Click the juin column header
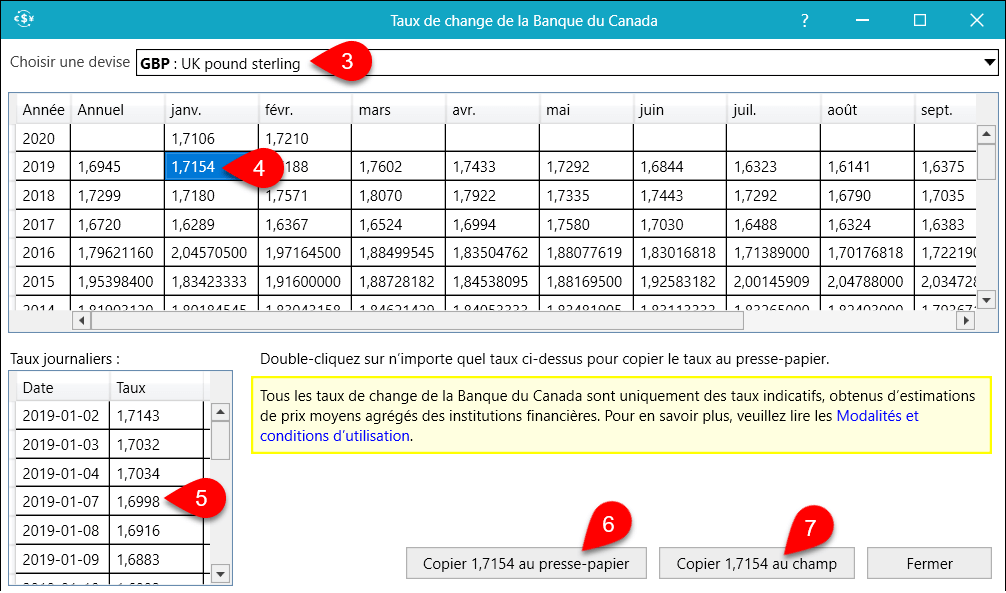 point(679,110)
